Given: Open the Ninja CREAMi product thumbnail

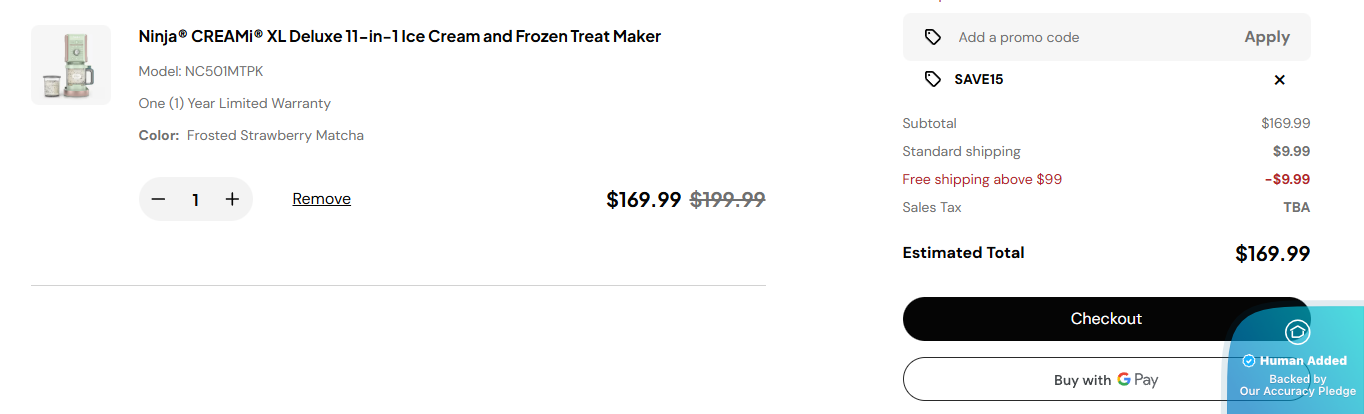Looking at the screenshot, I should click(x=71, y=65).
